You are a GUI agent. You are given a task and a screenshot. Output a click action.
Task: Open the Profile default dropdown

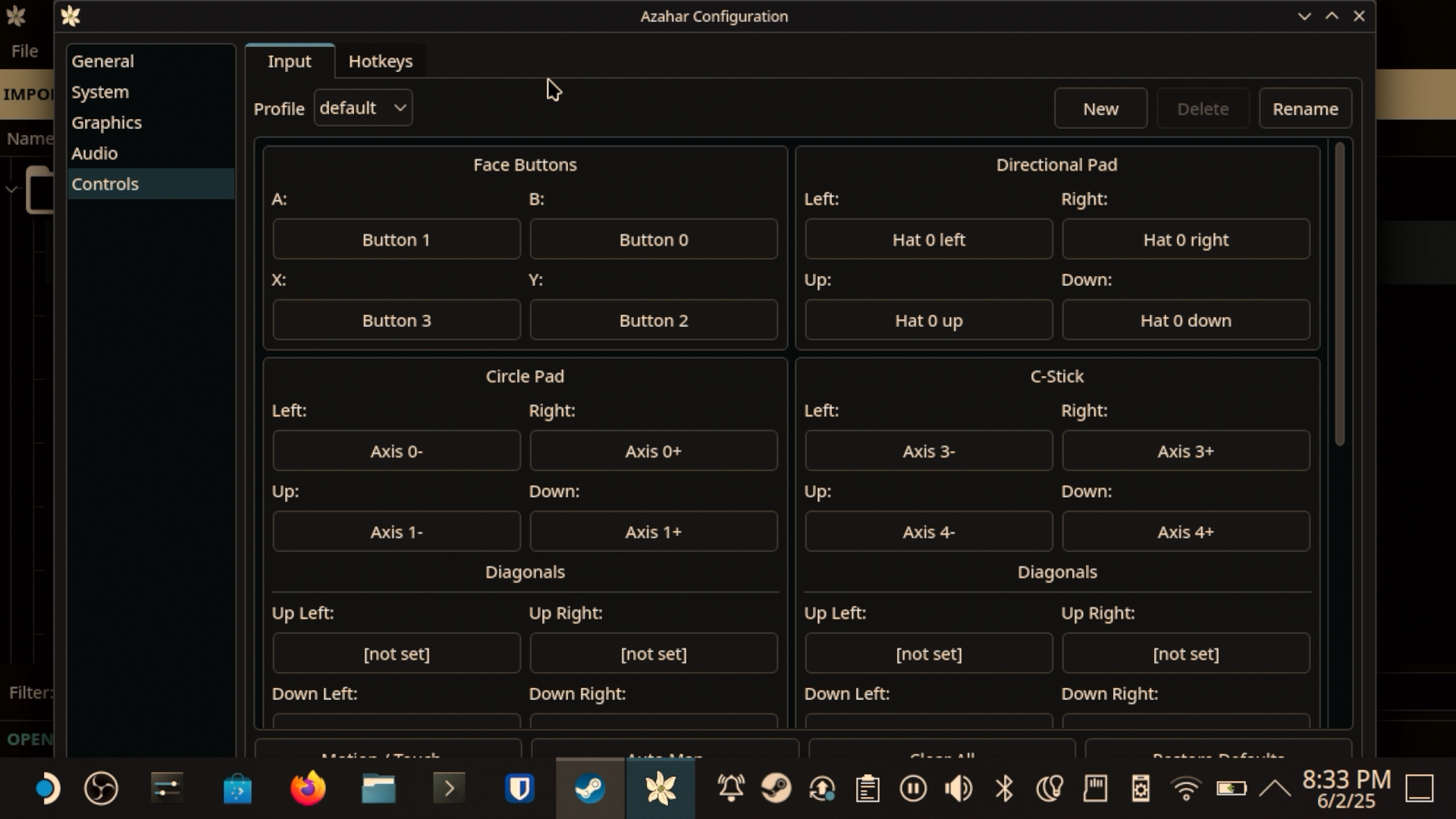(x=363, y=108)
